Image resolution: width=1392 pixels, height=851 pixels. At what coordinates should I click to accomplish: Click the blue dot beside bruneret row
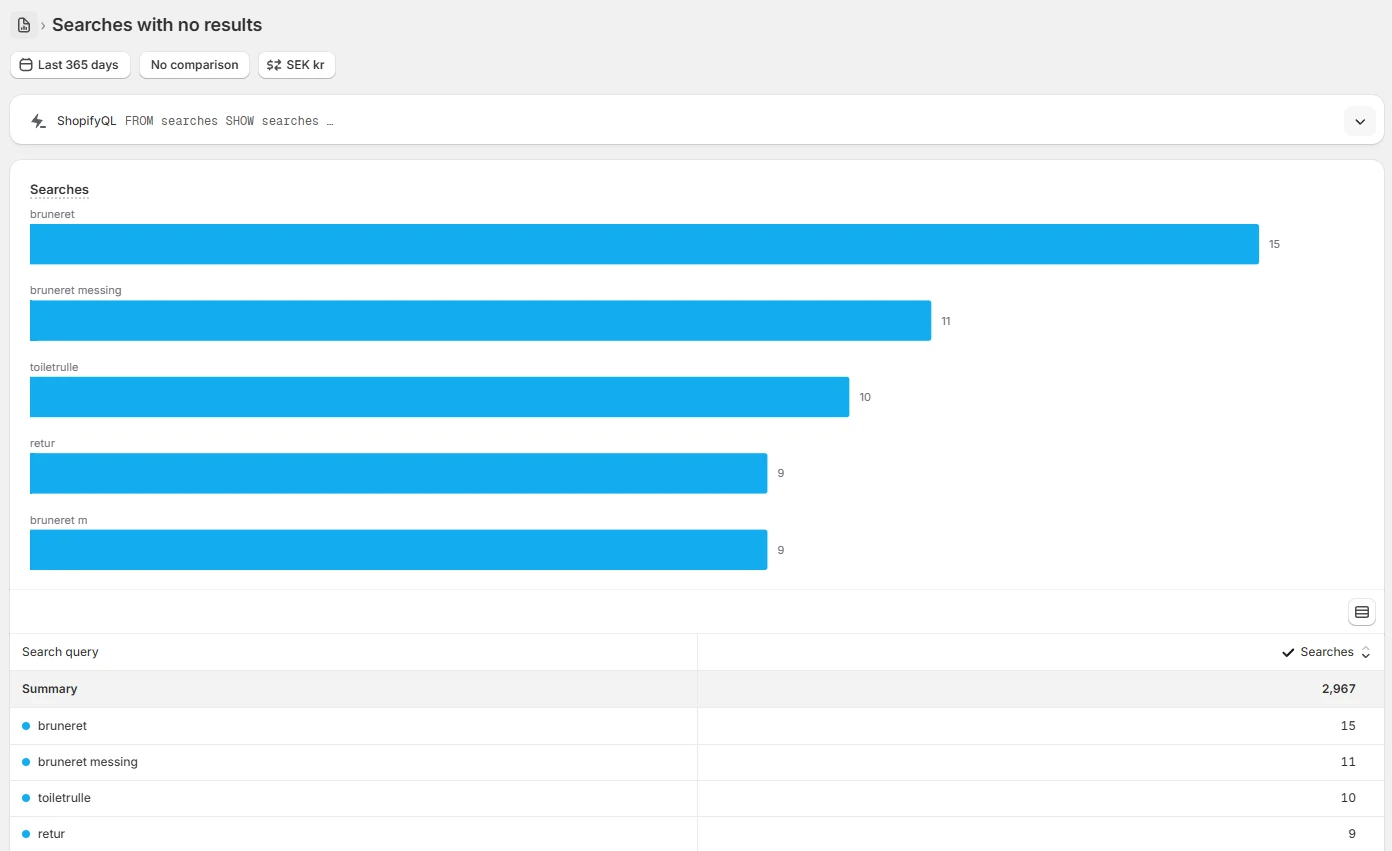[x=26, y=726]
